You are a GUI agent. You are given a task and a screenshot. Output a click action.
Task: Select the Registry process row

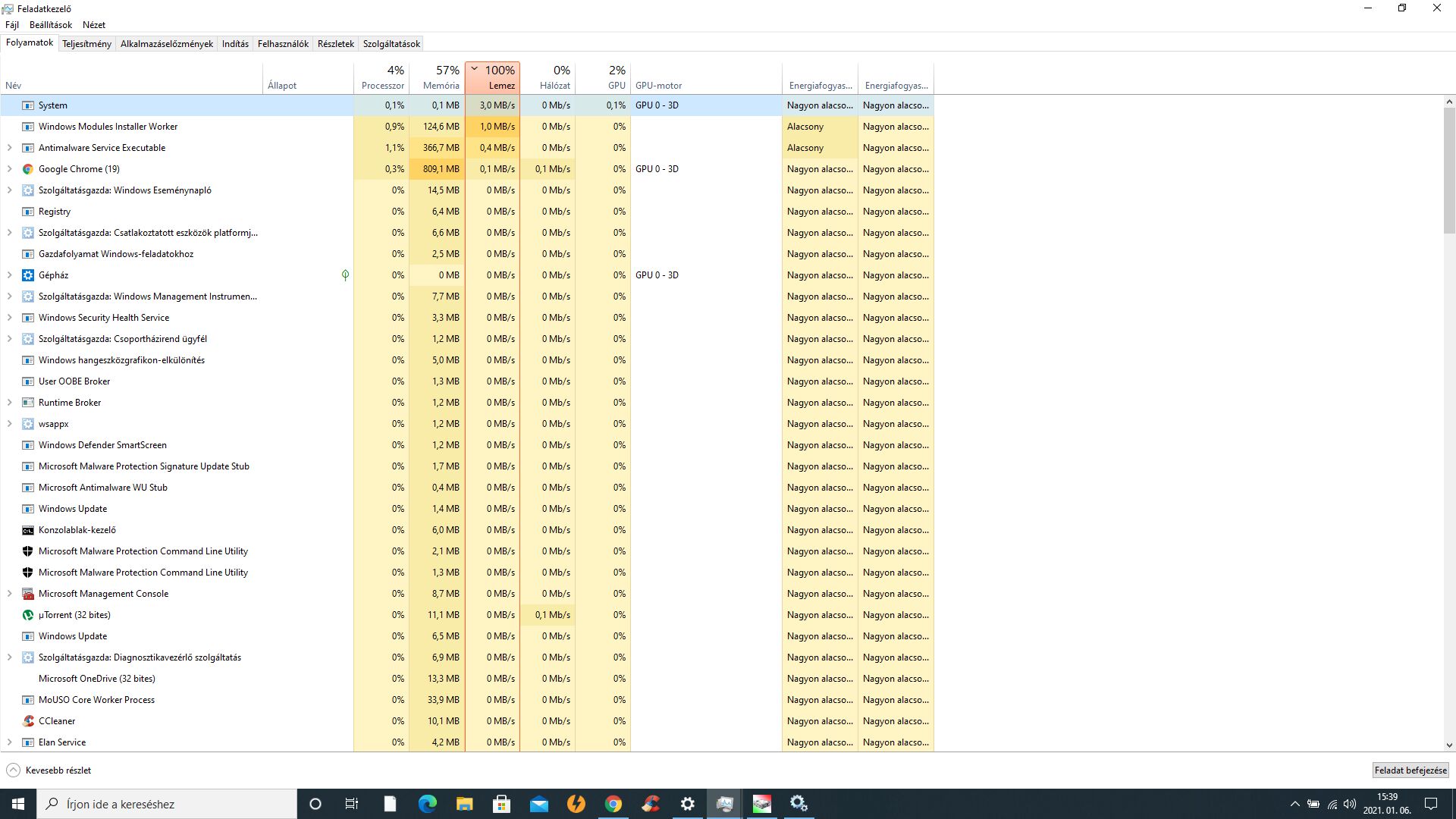(467, 212)
